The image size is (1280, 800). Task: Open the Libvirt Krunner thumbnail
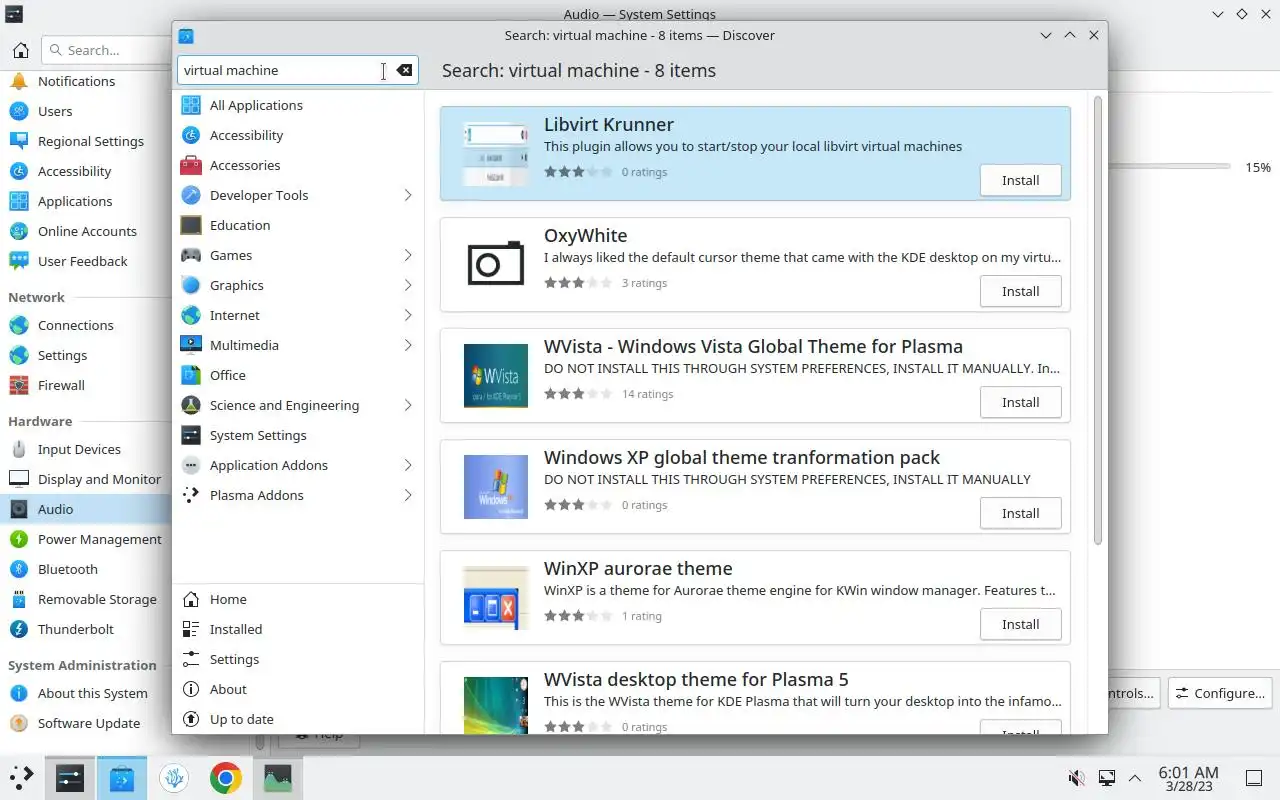496,153
